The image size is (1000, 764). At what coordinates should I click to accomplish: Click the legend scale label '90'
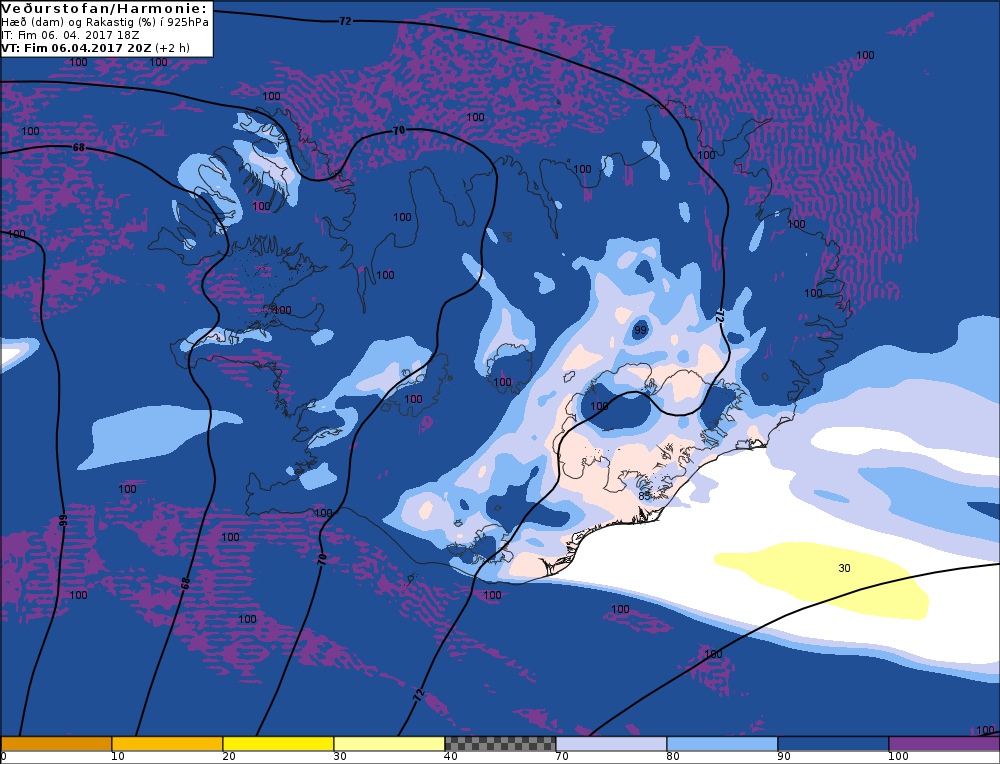coord(784,757)
